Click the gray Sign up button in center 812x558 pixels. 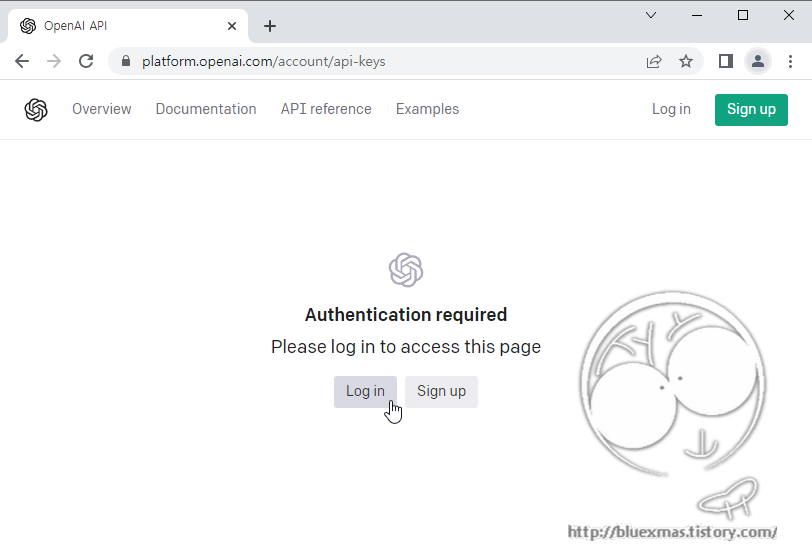441,391
